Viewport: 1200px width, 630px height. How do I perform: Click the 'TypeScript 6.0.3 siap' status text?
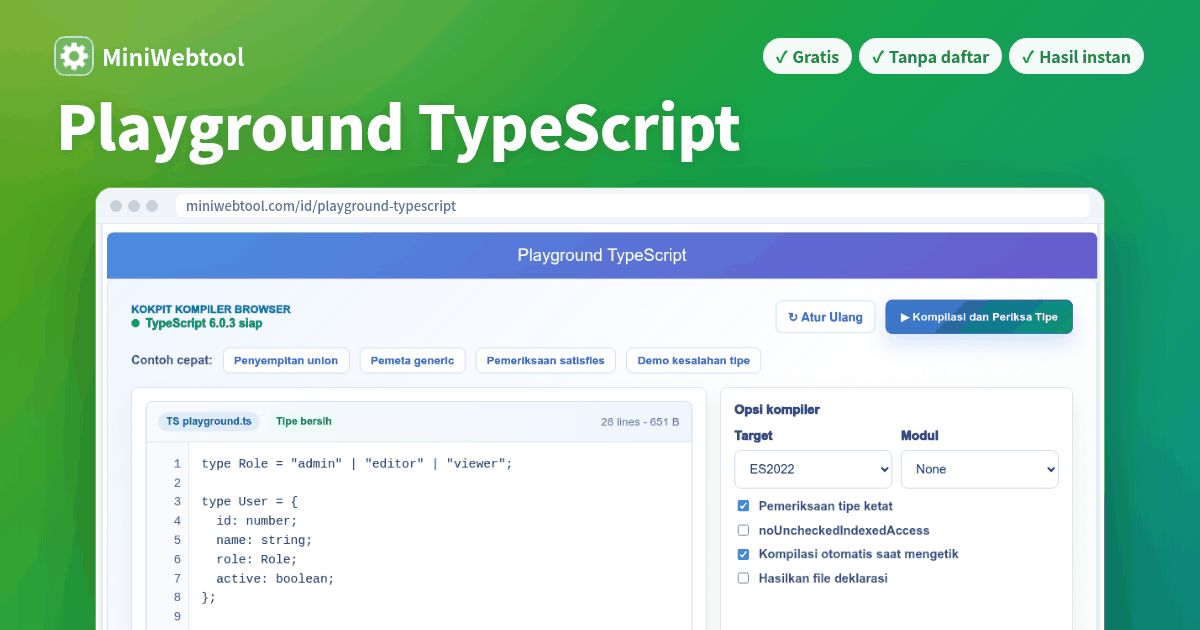[x=204, y=324]
